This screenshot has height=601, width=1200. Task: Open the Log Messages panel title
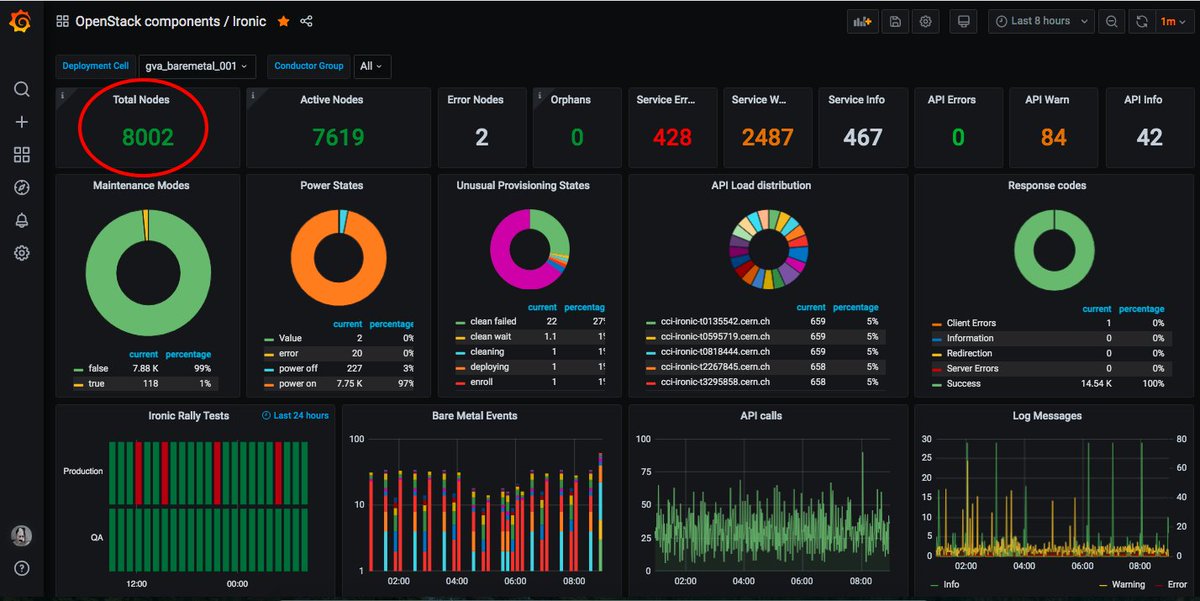coord(1048,415)
